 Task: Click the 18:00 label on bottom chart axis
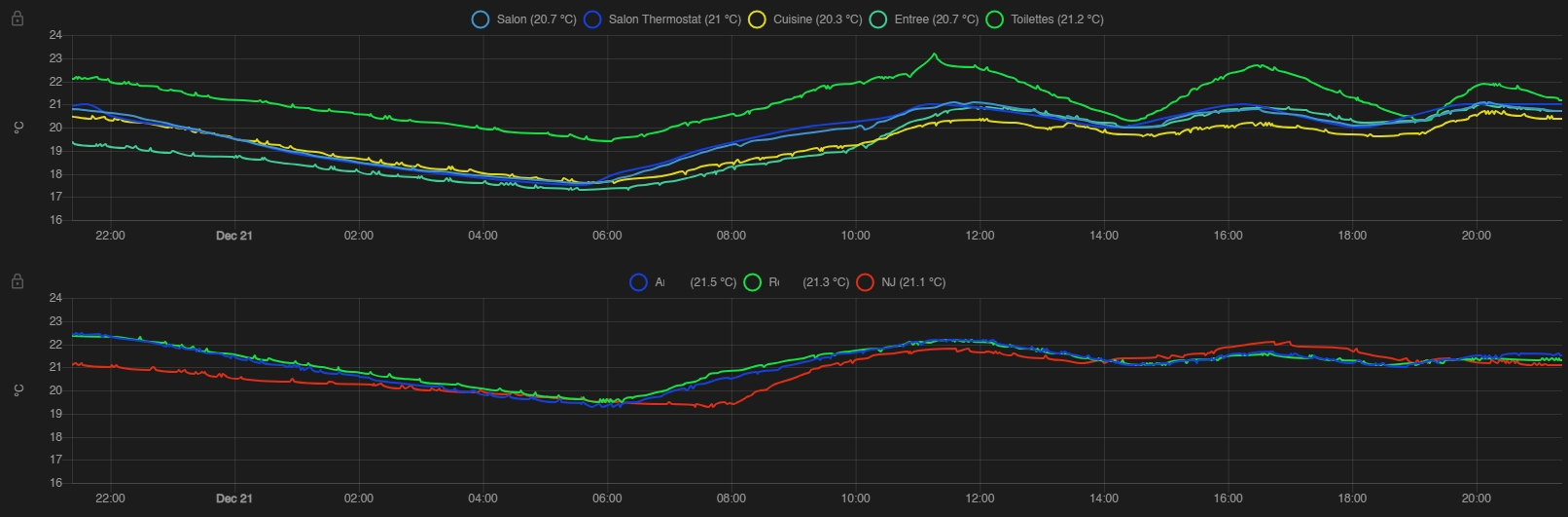click(x=1352, y=499)
